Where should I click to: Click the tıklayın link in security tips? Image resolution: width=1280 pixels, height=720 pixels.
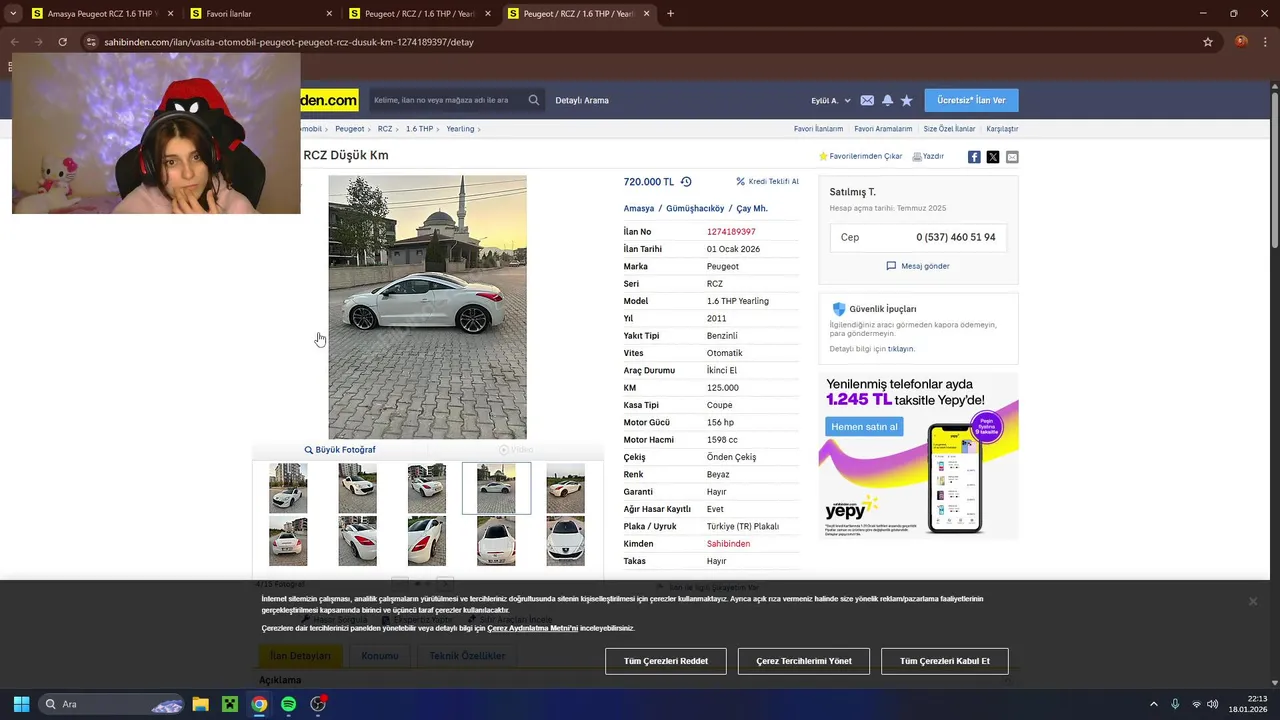tap(901, 349)
